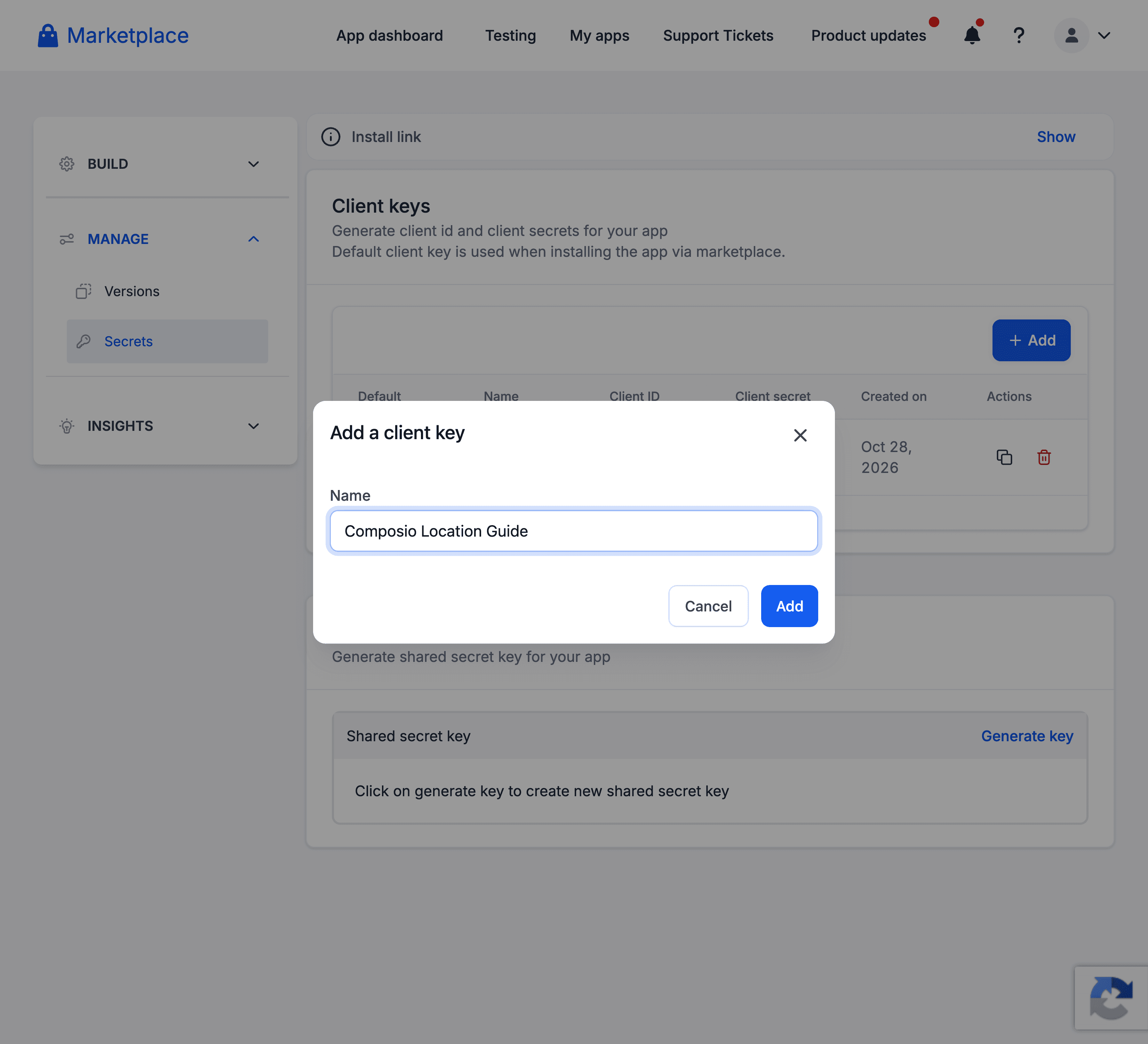Image resolution: width=1148 pixels, height=1044 pixels.
Task: Click the Marketplace shopping bag logo
Action: point(48,35)
